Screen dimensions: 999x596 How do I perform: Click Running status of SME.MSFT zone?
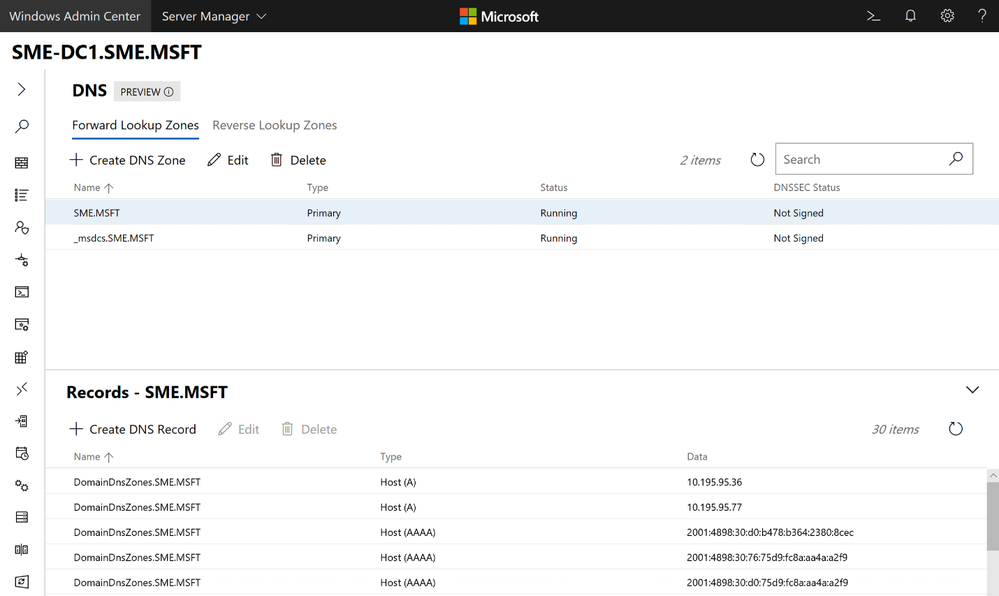point(559,213)
